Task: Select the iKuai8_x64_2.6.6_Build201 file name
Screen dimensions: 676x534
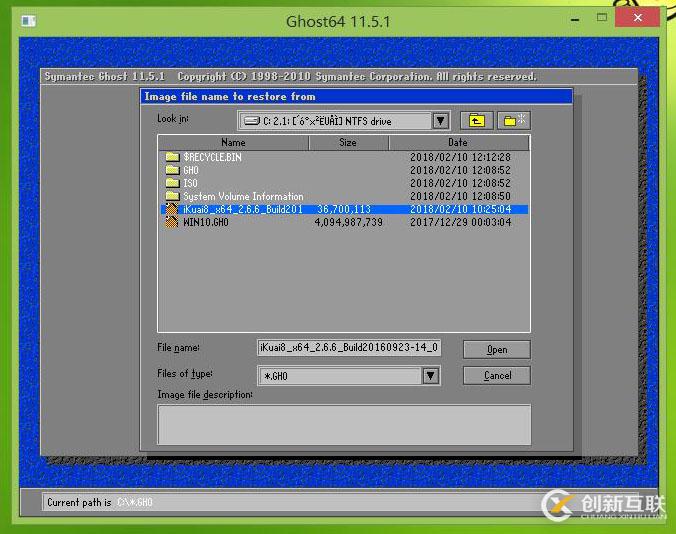Action: pos(243,209)
